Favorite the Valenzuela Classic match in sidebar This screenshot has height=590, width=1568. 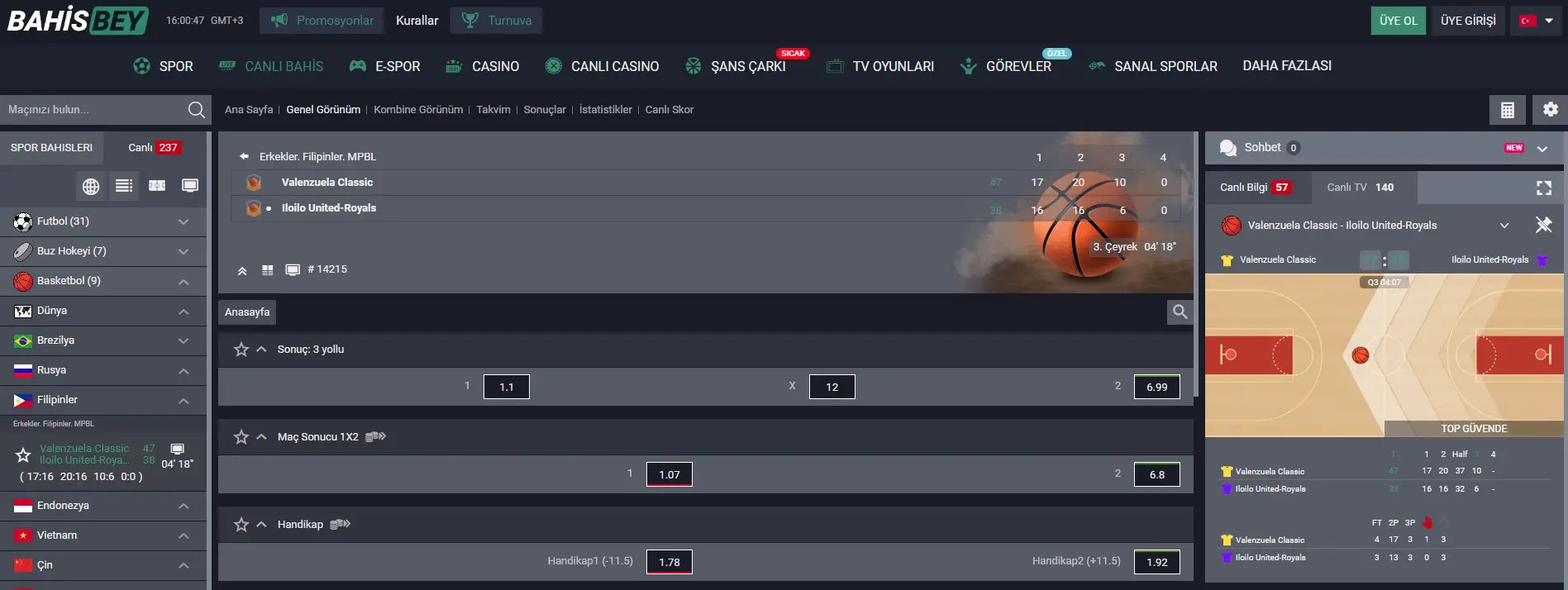(23, 454)
